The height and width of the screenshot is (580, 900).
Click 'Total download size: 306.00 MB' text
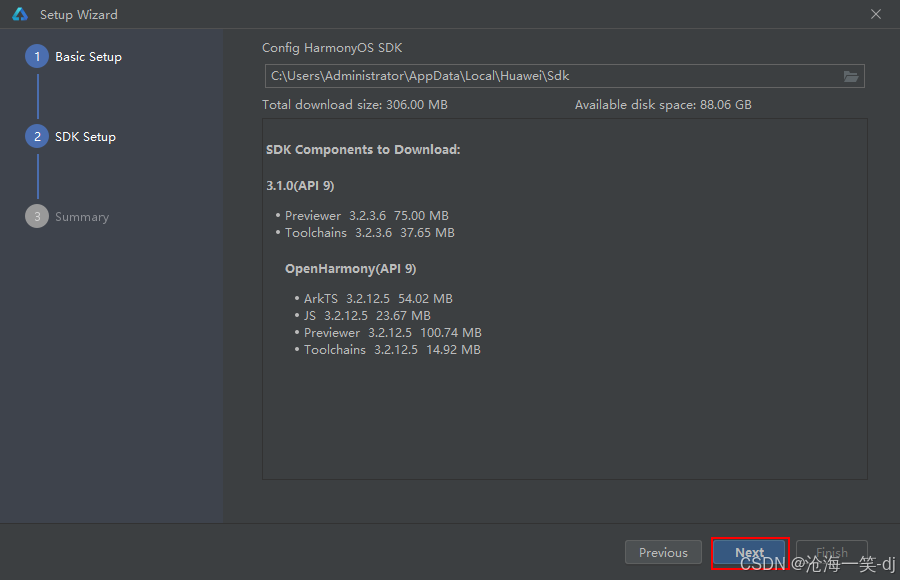tap(355, 105)
